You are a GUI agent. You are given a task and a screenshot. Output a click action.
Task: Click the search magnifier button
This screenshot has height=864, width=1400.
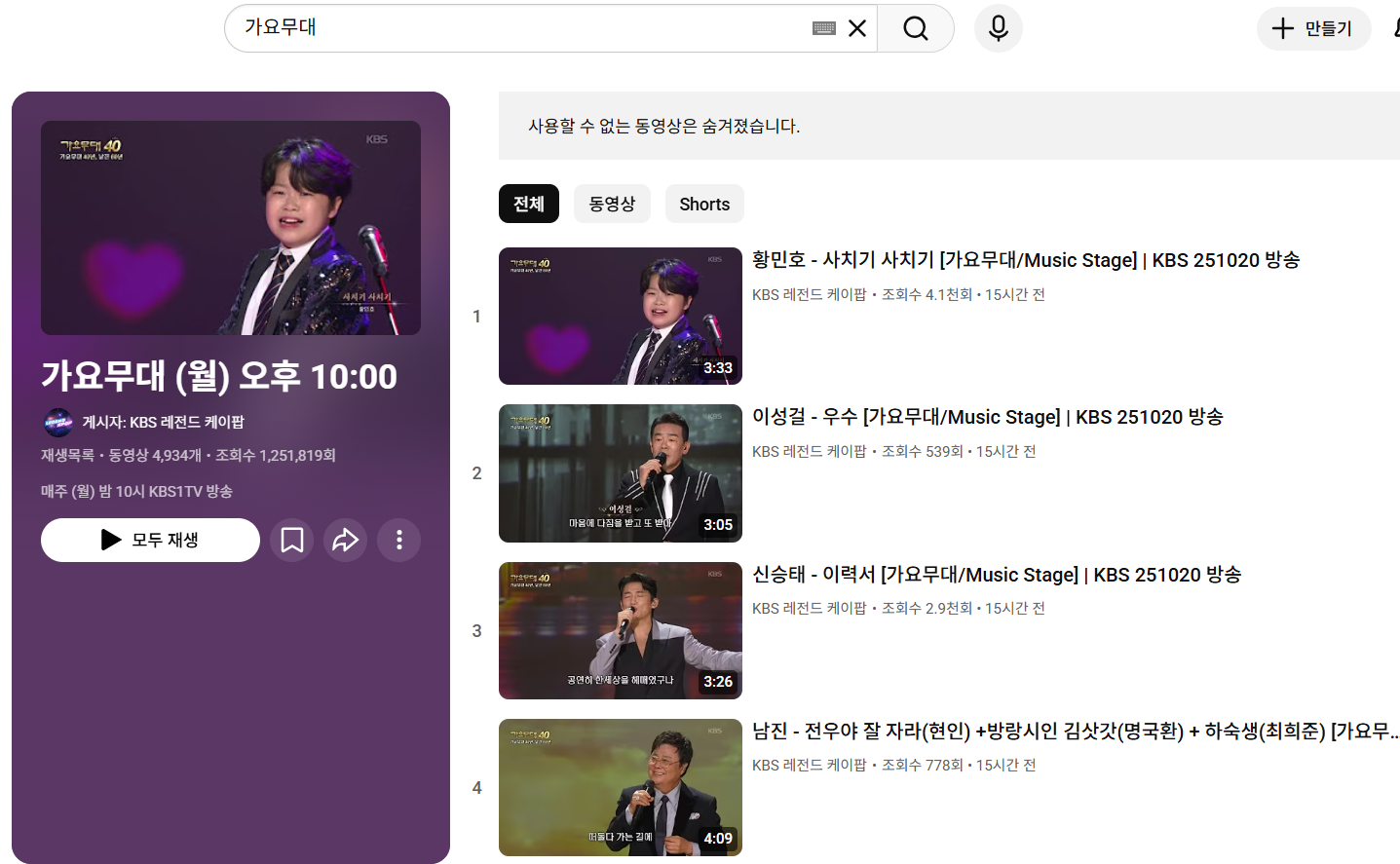(915, 28)
